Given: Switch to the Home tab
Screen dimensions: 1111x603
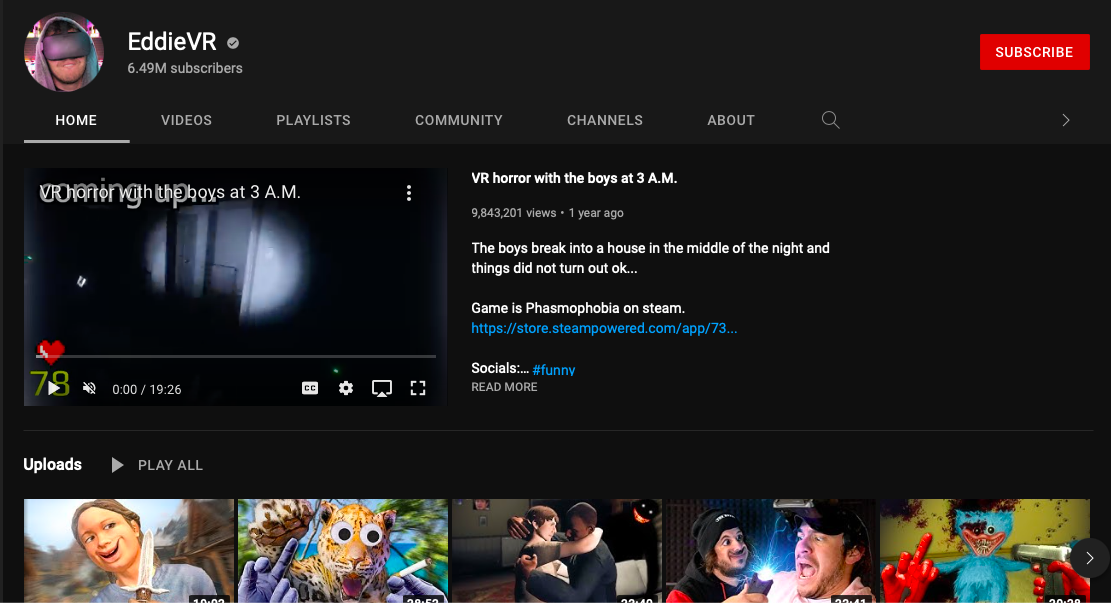Looking at the screenshot, I should coord(77,120).
